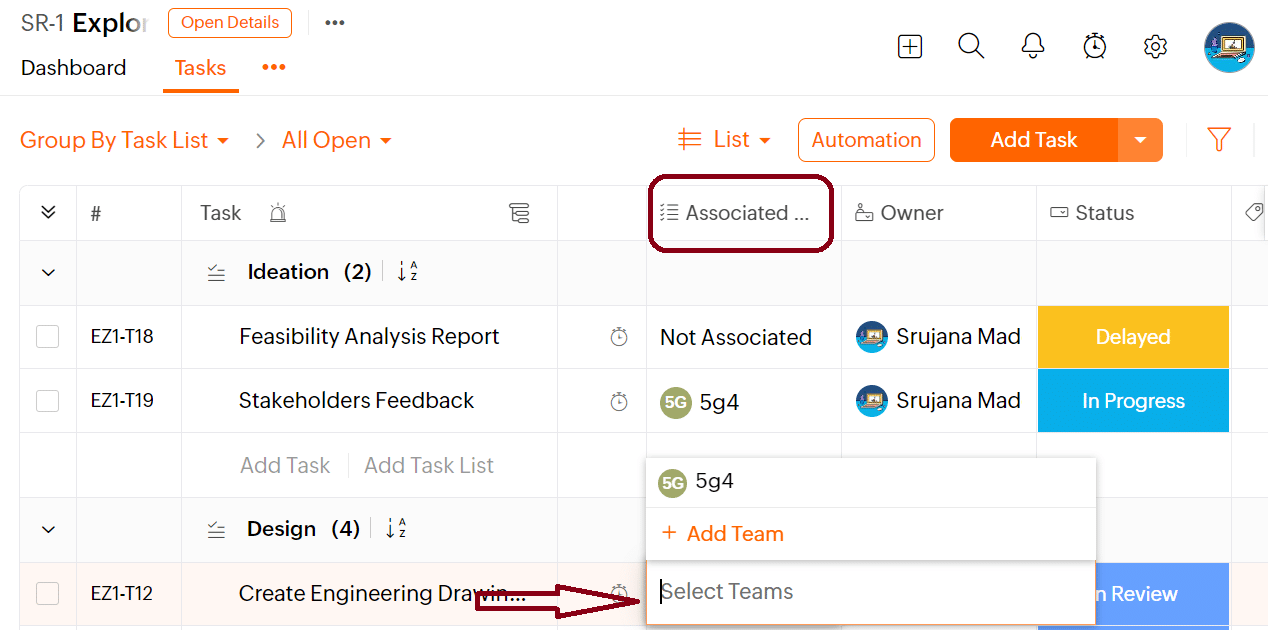Select the checkbox for EZ1-T18
1268x630 pixels.
coord(48,337)
